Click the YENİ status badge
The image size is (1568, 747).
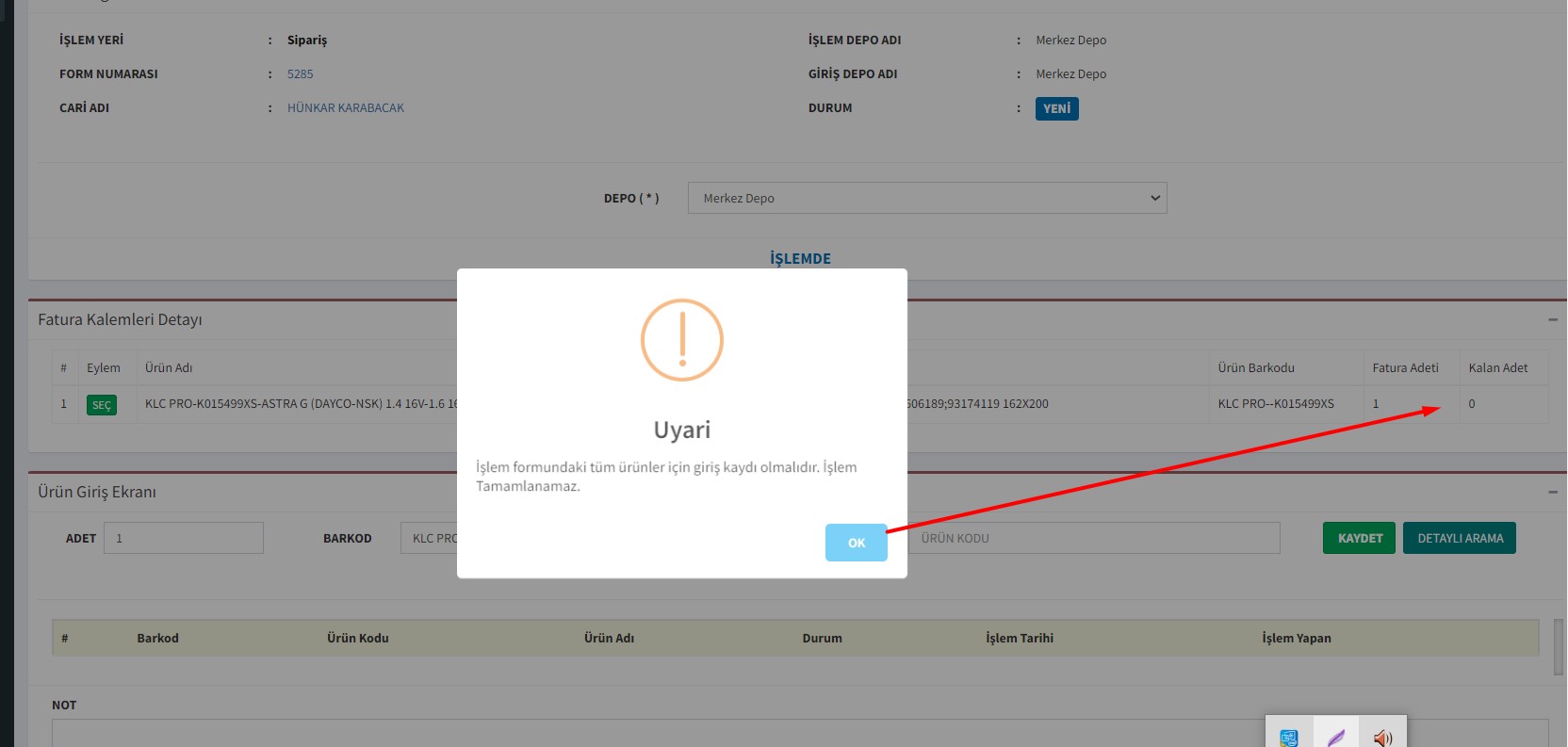[x=1056, y=108]
